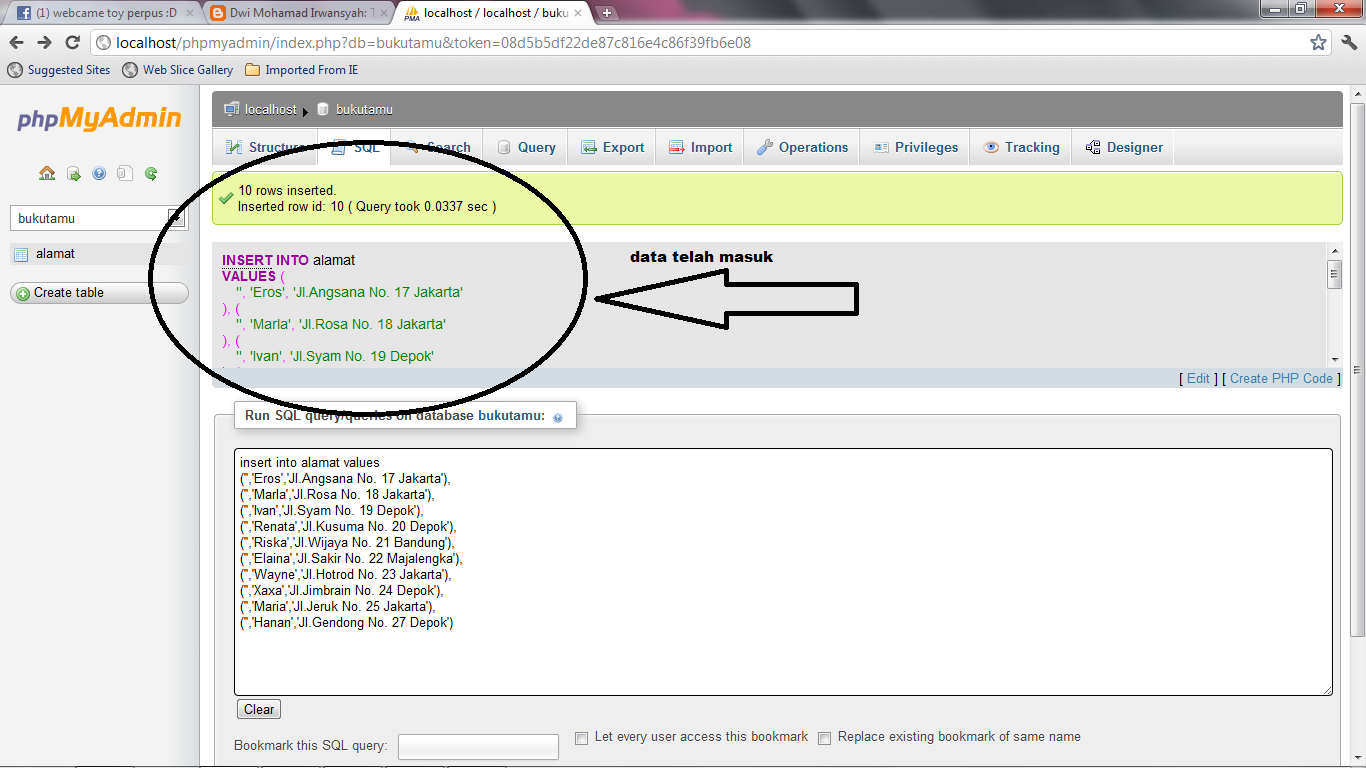Open the Query tab

pyautogui.click(x=526, y=147)
